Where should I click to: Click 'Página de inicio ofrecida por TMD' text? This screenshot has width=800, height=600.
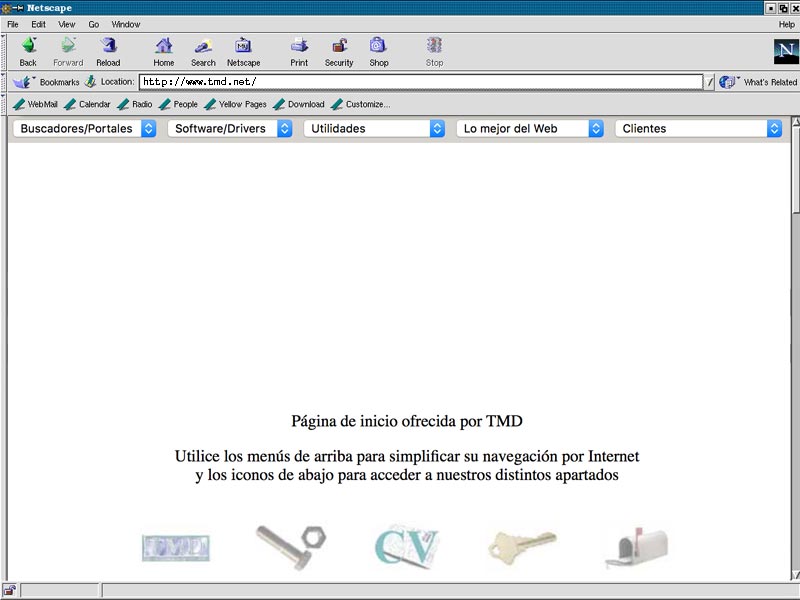(407, 421)
